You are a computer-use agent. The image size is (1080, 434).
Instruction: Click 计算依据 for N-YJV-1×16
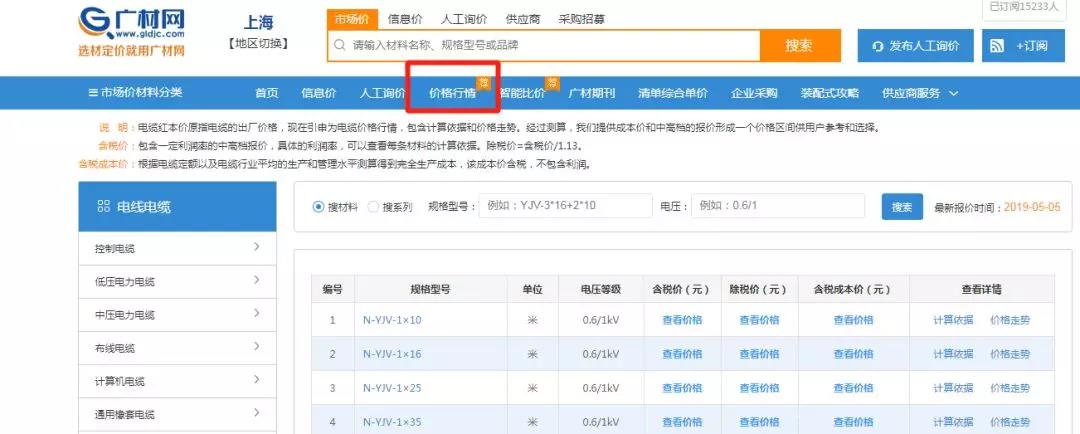953,354
